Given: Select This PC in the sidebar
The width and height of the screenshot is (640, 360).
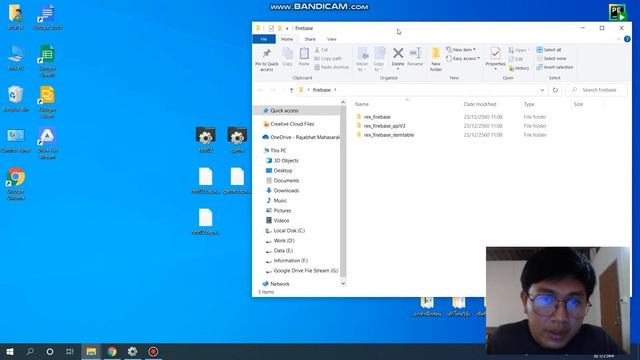Looking at the screenshot, I should [x=278, y=150].
